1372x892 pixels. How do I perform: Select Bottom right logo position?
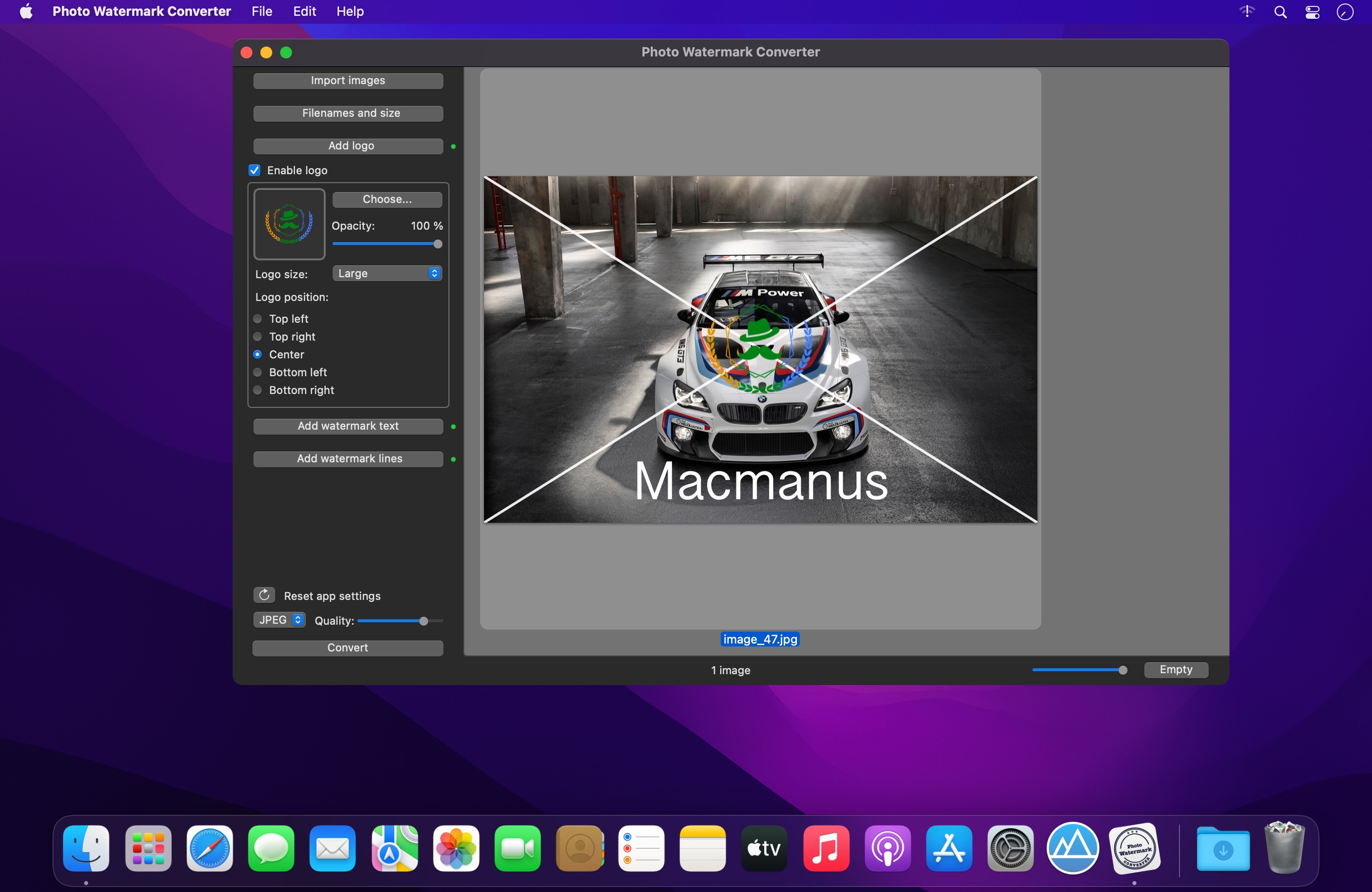point(258,391)
